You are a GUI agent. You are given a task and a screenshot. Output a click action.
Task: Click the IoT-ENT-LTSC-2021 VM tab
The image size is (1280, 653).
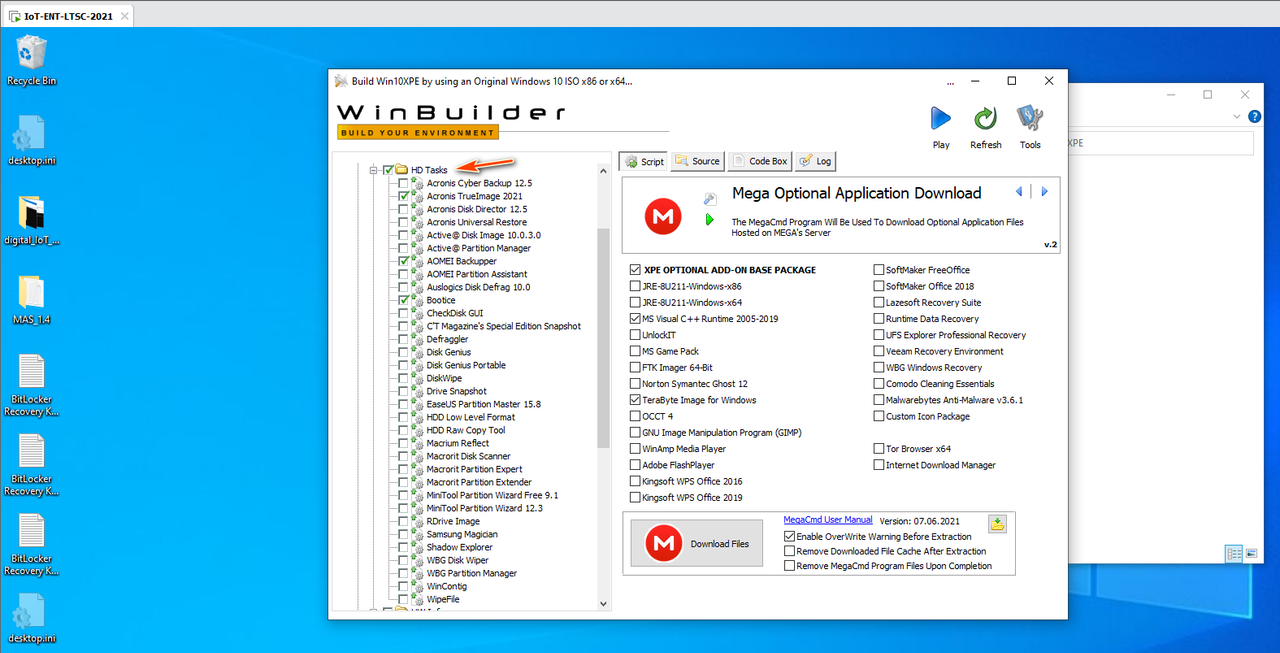tap(68, 16)
